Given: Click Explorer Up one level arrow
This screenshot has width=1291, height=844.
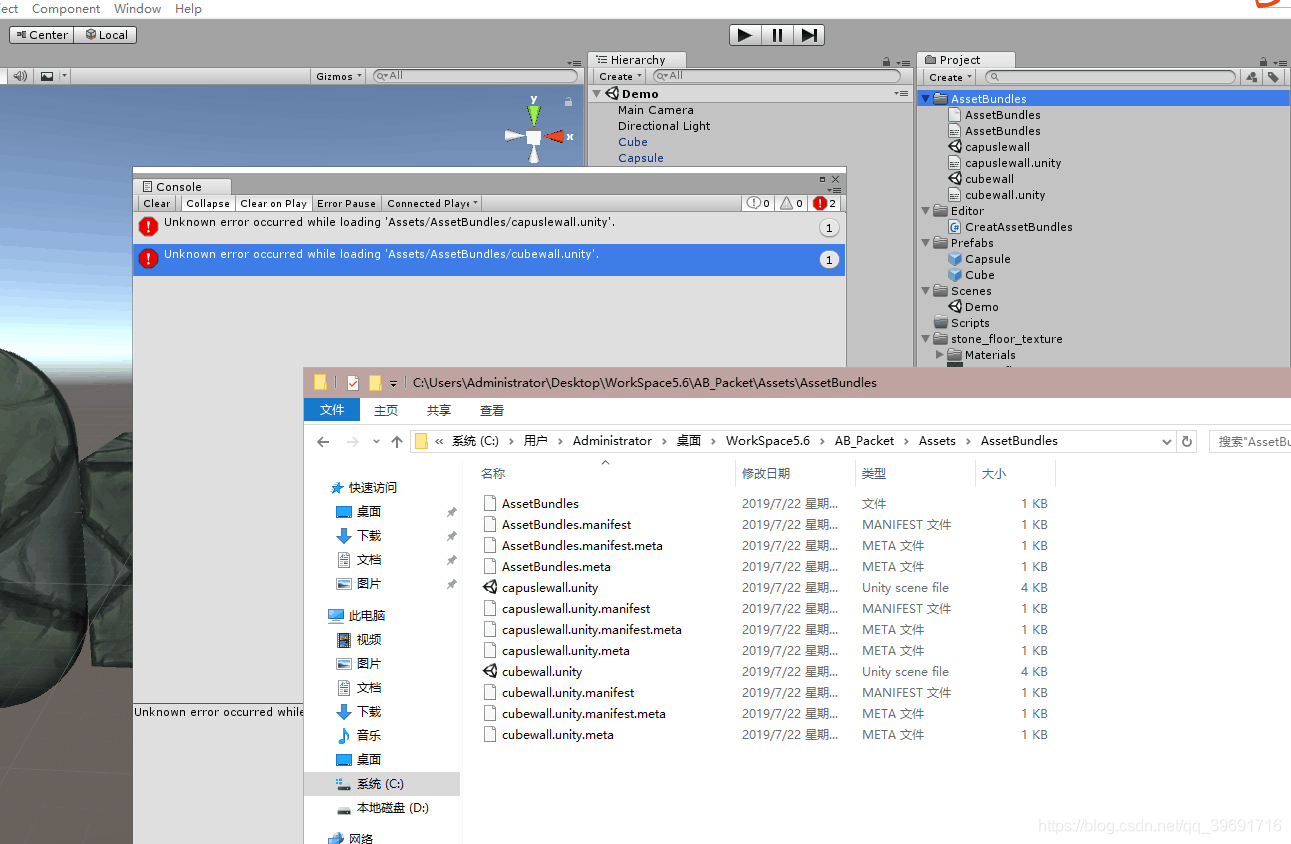Looking at the screenshot, I should click(x=397, y=441).
